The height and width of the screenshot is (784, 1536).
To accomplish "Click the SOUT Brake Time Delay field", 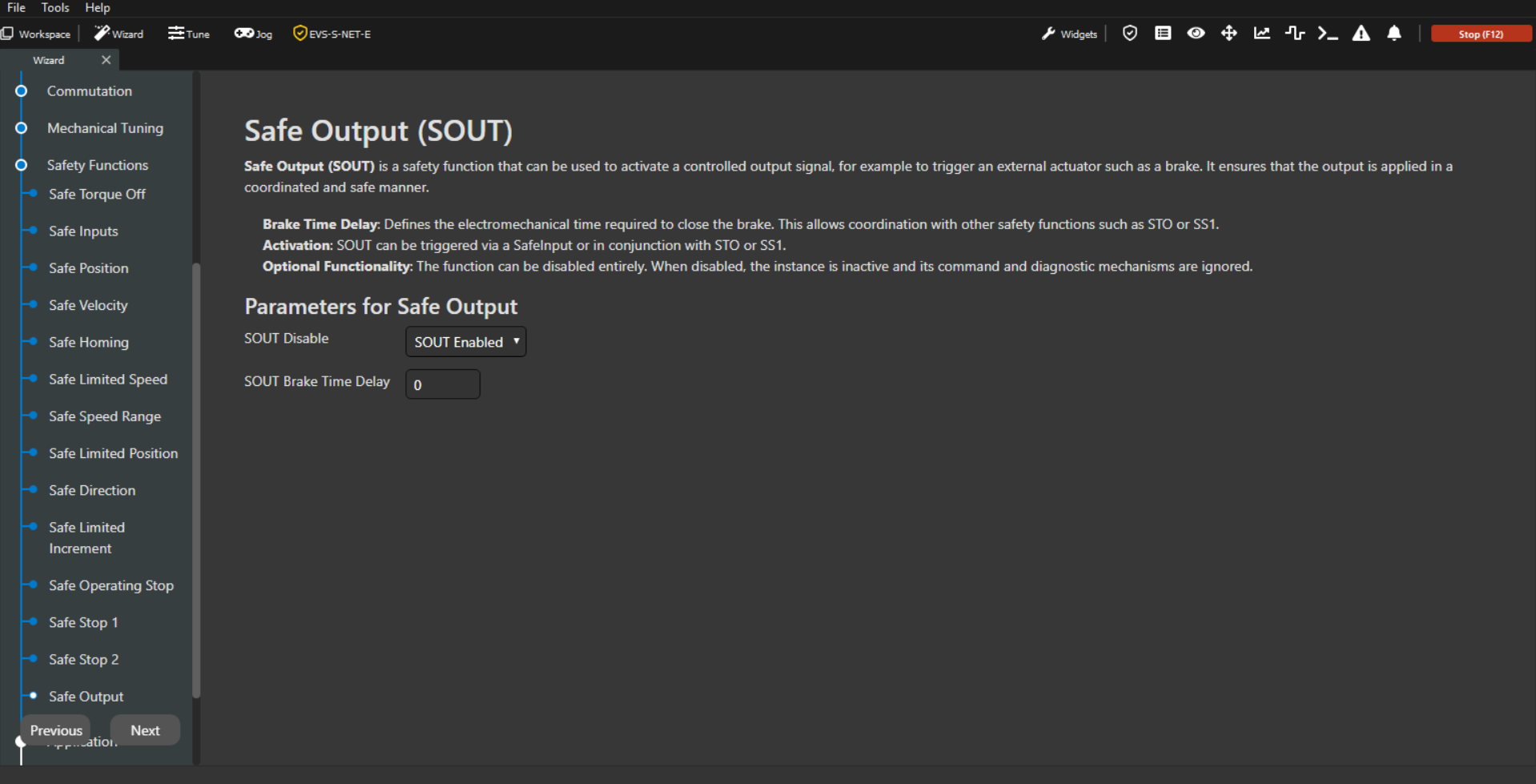I will pos(442,384).
